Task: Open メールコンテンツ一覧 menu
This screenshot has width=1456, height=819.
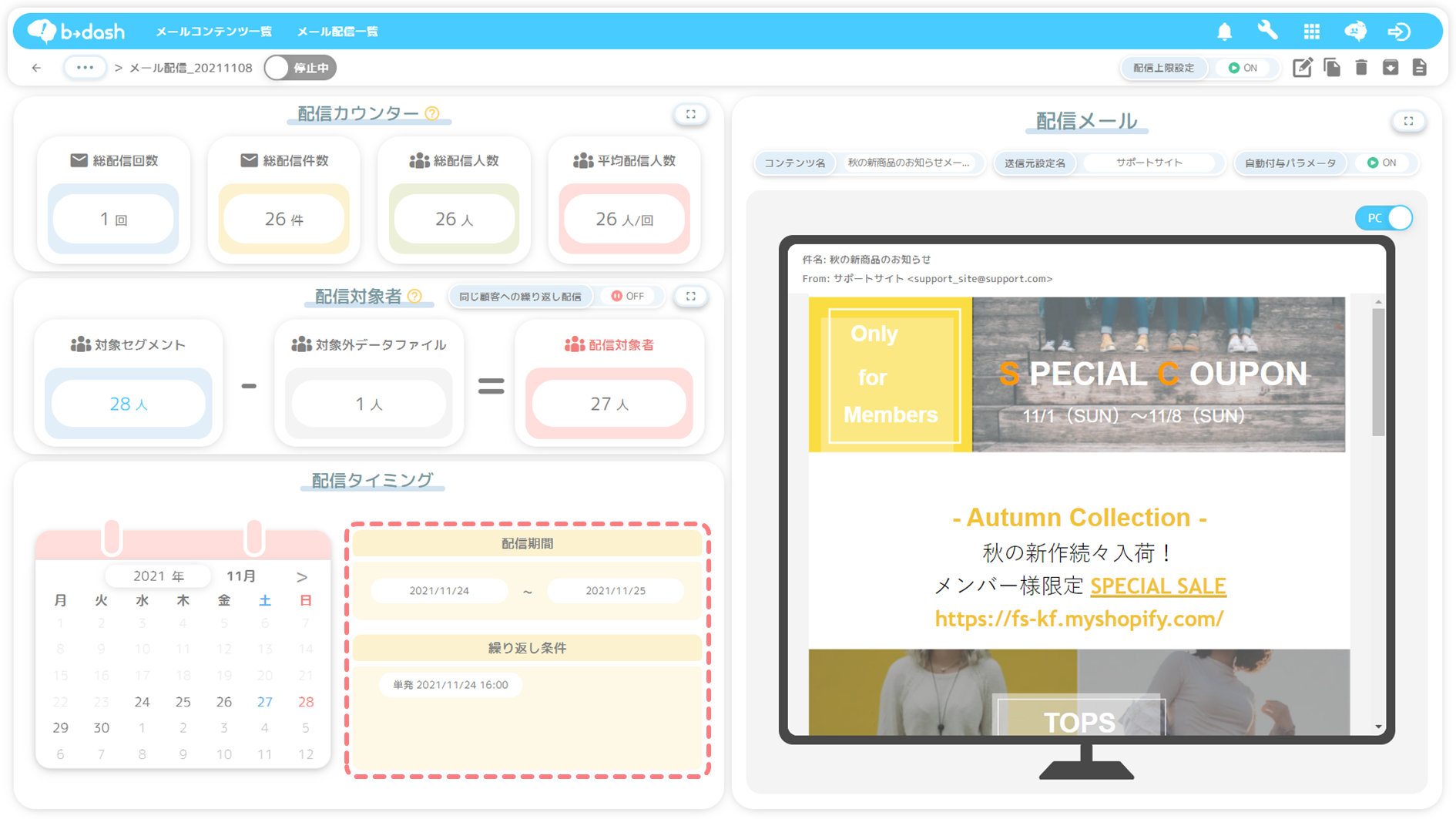Action: [x=213, y=32]
